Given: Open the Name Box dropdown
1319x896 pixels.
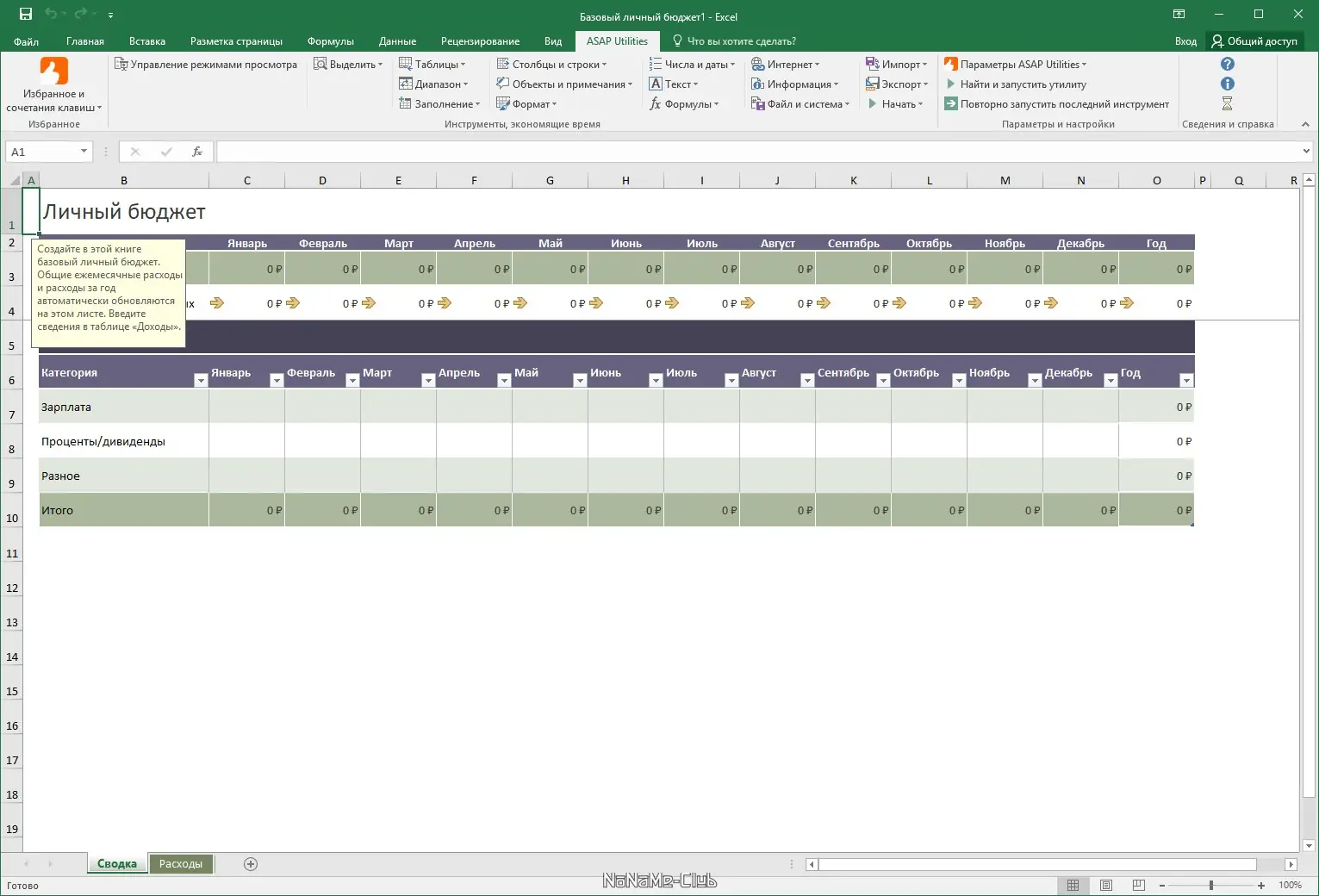Looking at the screenshot, I should coord(84,151).
